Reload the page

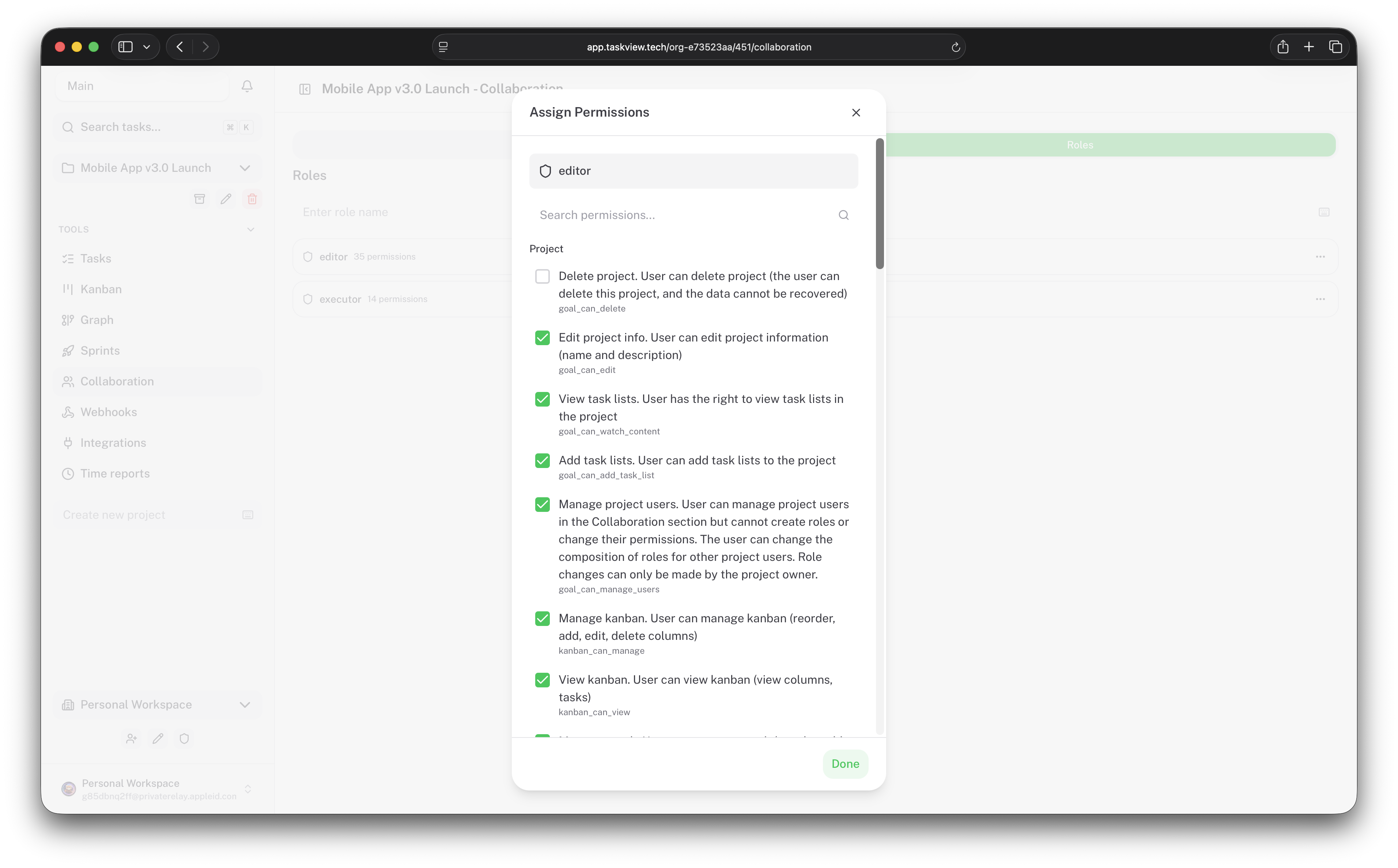(x=956, y=47)
